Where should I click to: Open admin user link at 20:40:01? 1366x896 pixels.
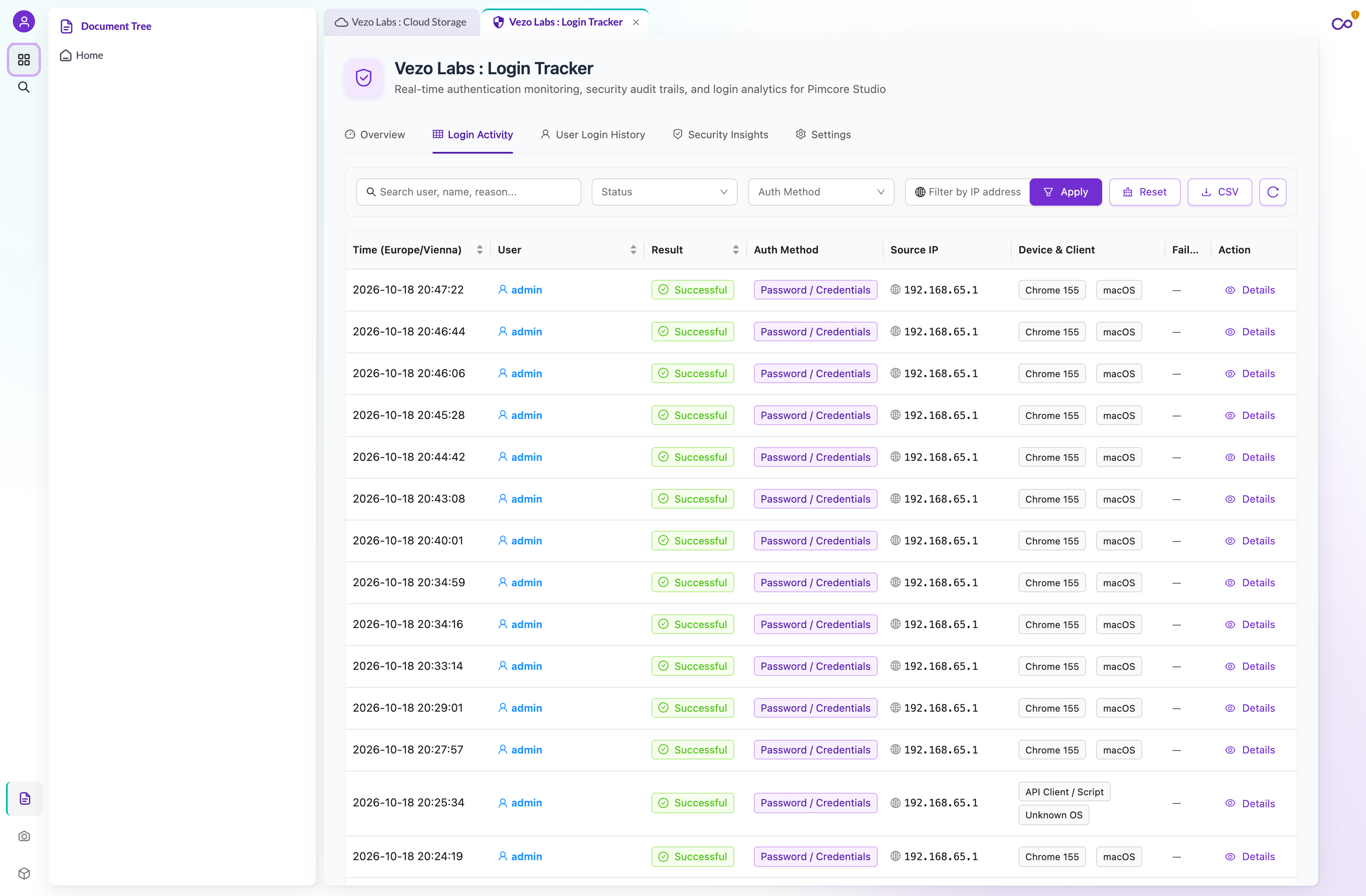click(x=520, y=540)
